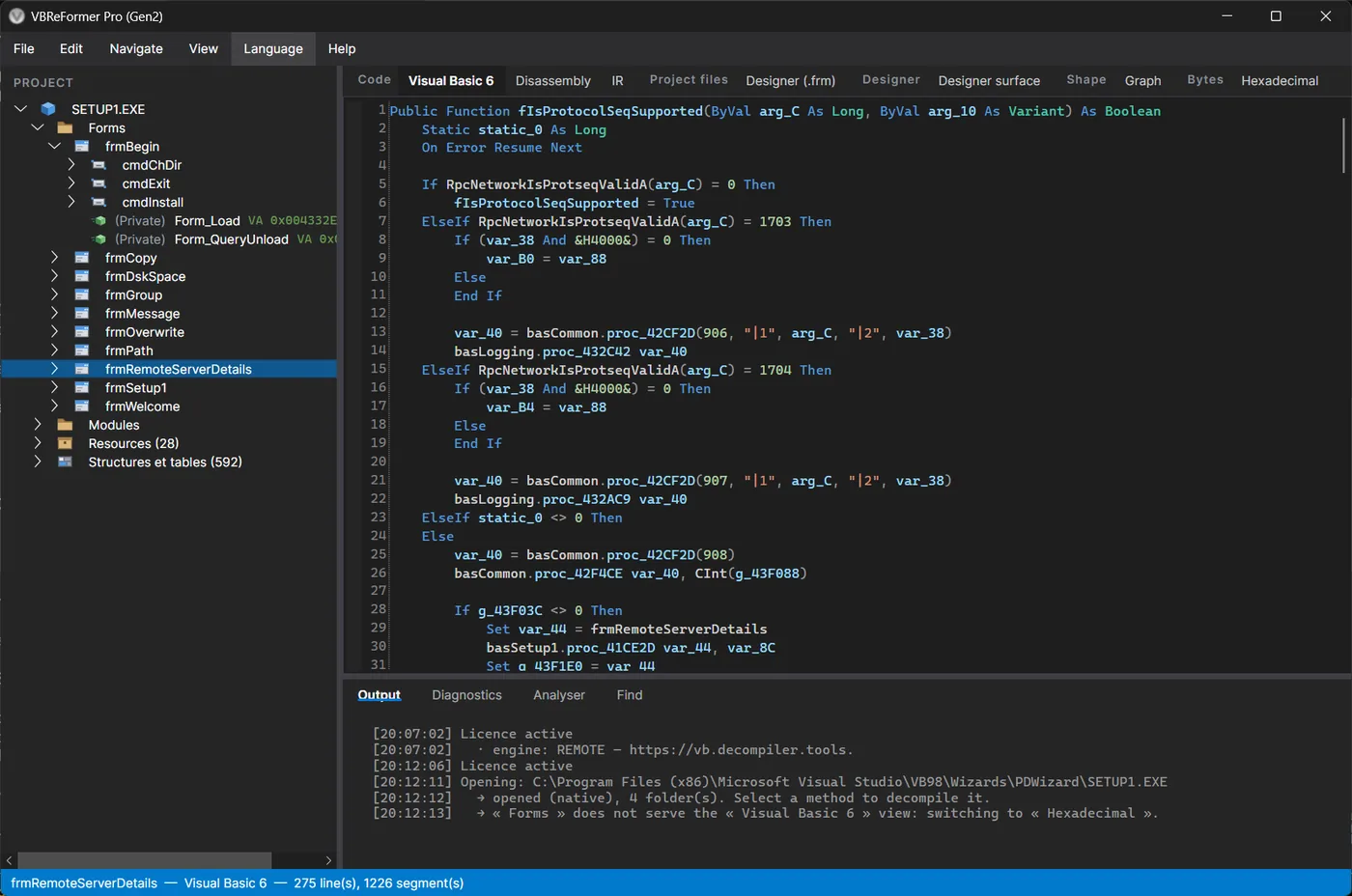The width and height of the screenshot is (1352, 896).
Task: Click 'frmRemoteServerDetails' in the status bar
Action: (84, 882)
